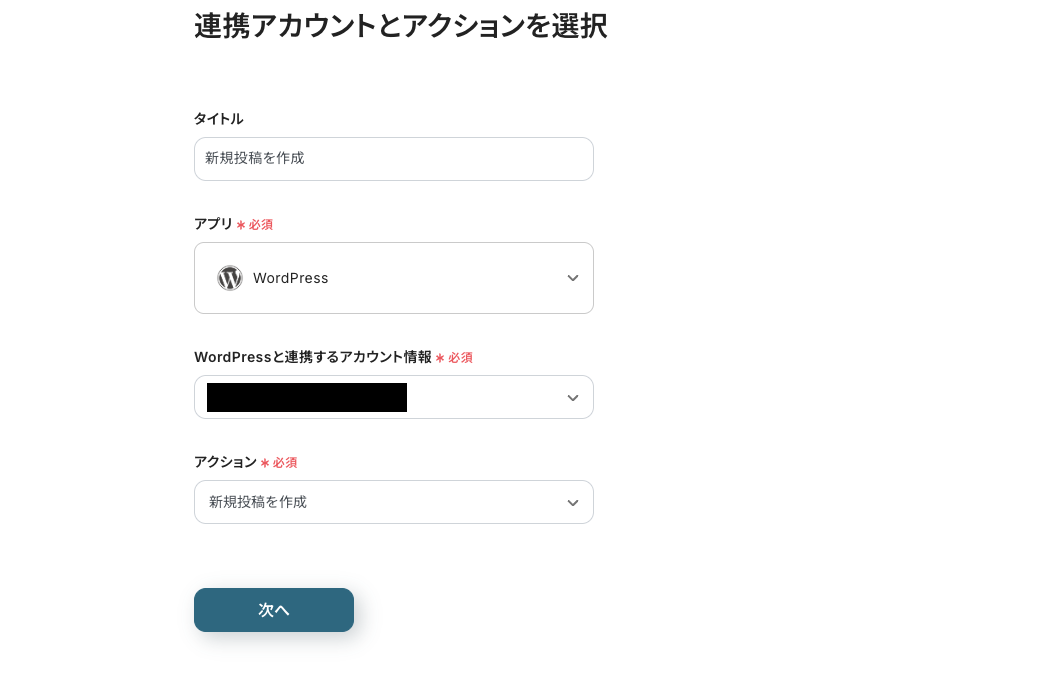The width and height of the screenshot is (1054, 682).
Task: Click the page heading 連携アカウントとアクションを選択
Action: point(400,26)
